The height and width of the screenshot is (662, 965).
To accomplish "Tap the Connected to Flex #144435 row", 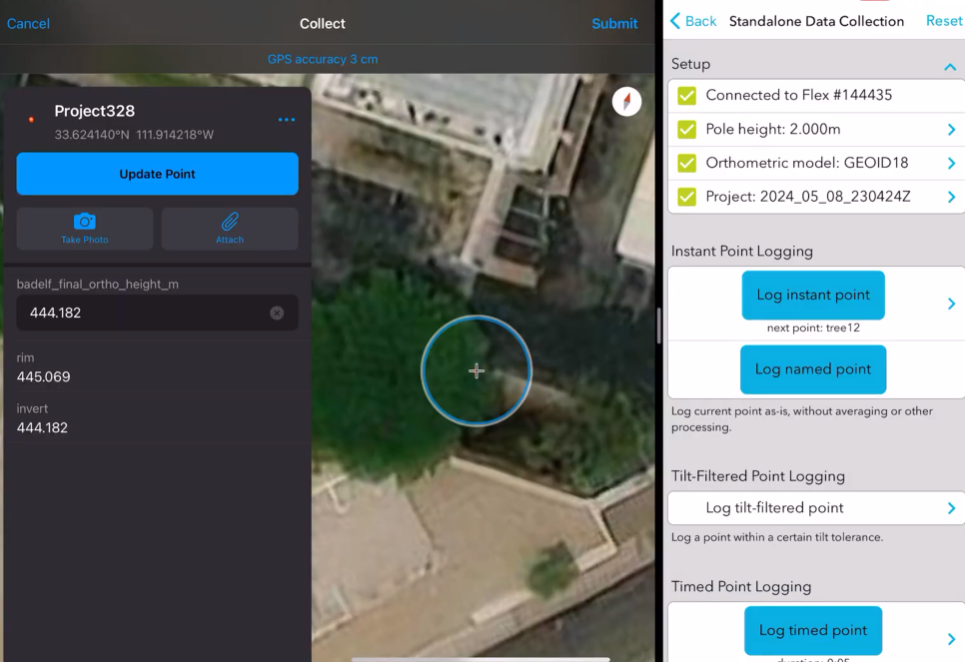I will [816, 95].
